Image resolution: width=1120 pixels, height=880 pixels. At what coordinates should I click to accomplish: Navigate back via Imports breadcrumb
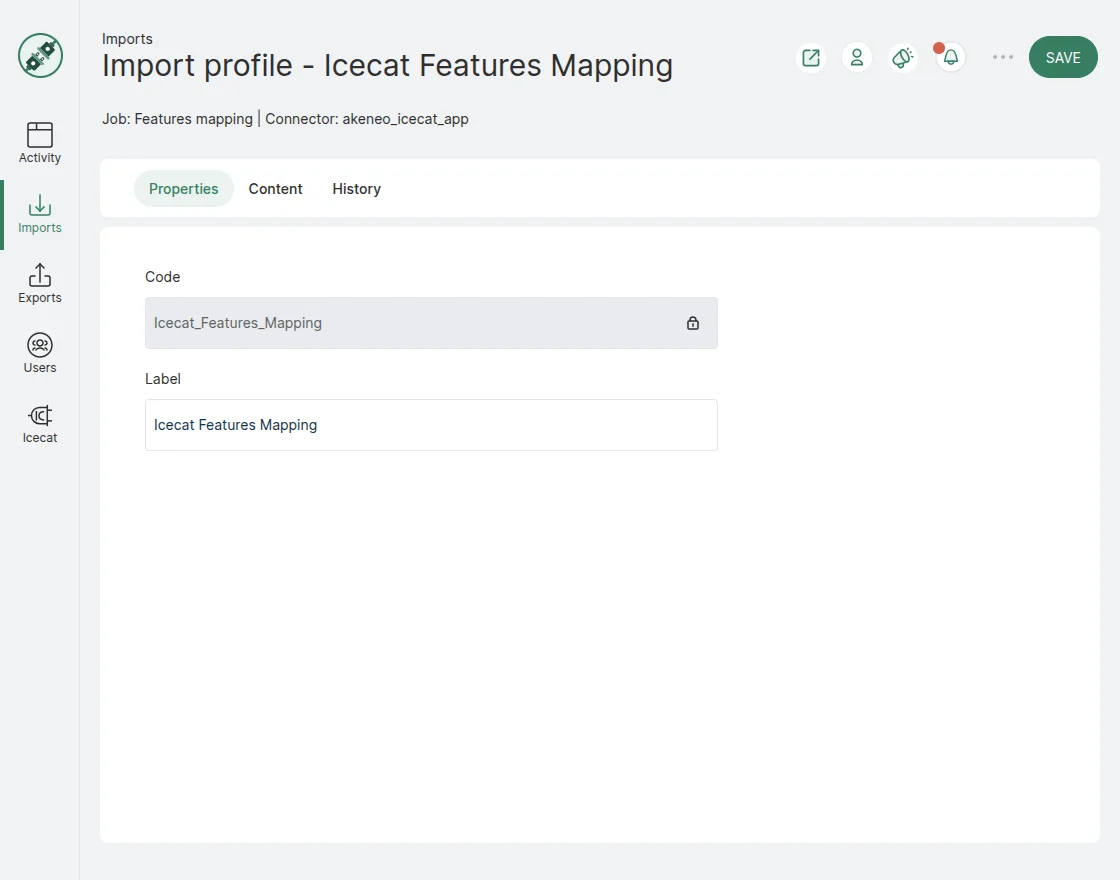[x=127, y=38]
